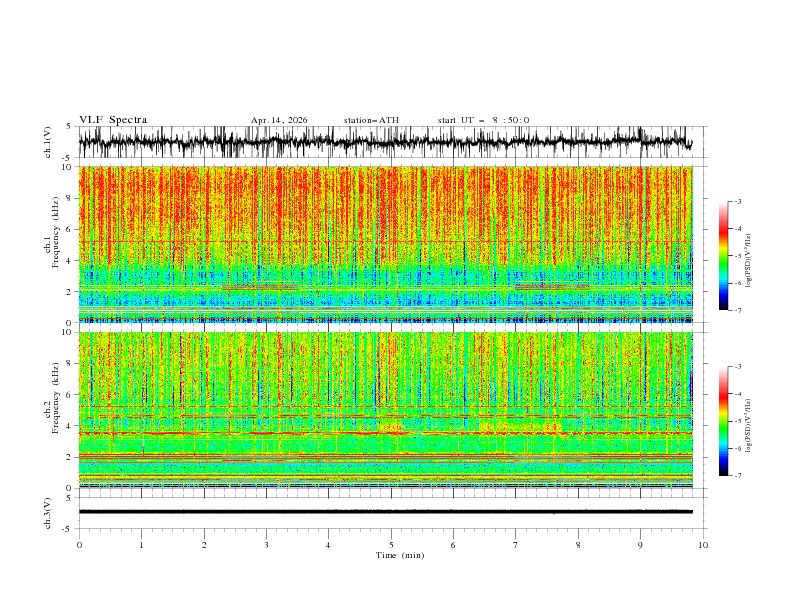Click the "station=ATH" header label
Screen dimensions: 792x612
pyautogui.click(x=371, y=120)
